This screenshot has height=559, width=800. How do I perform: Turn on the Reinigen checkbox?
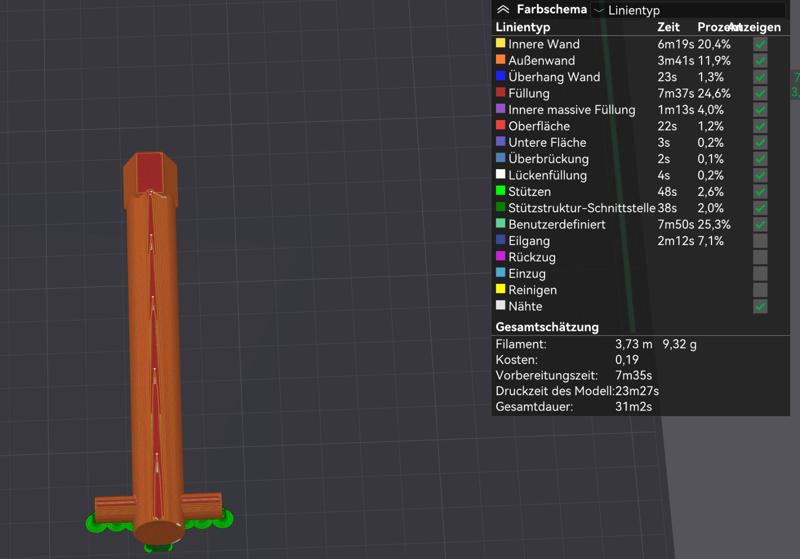click(760, 290)
